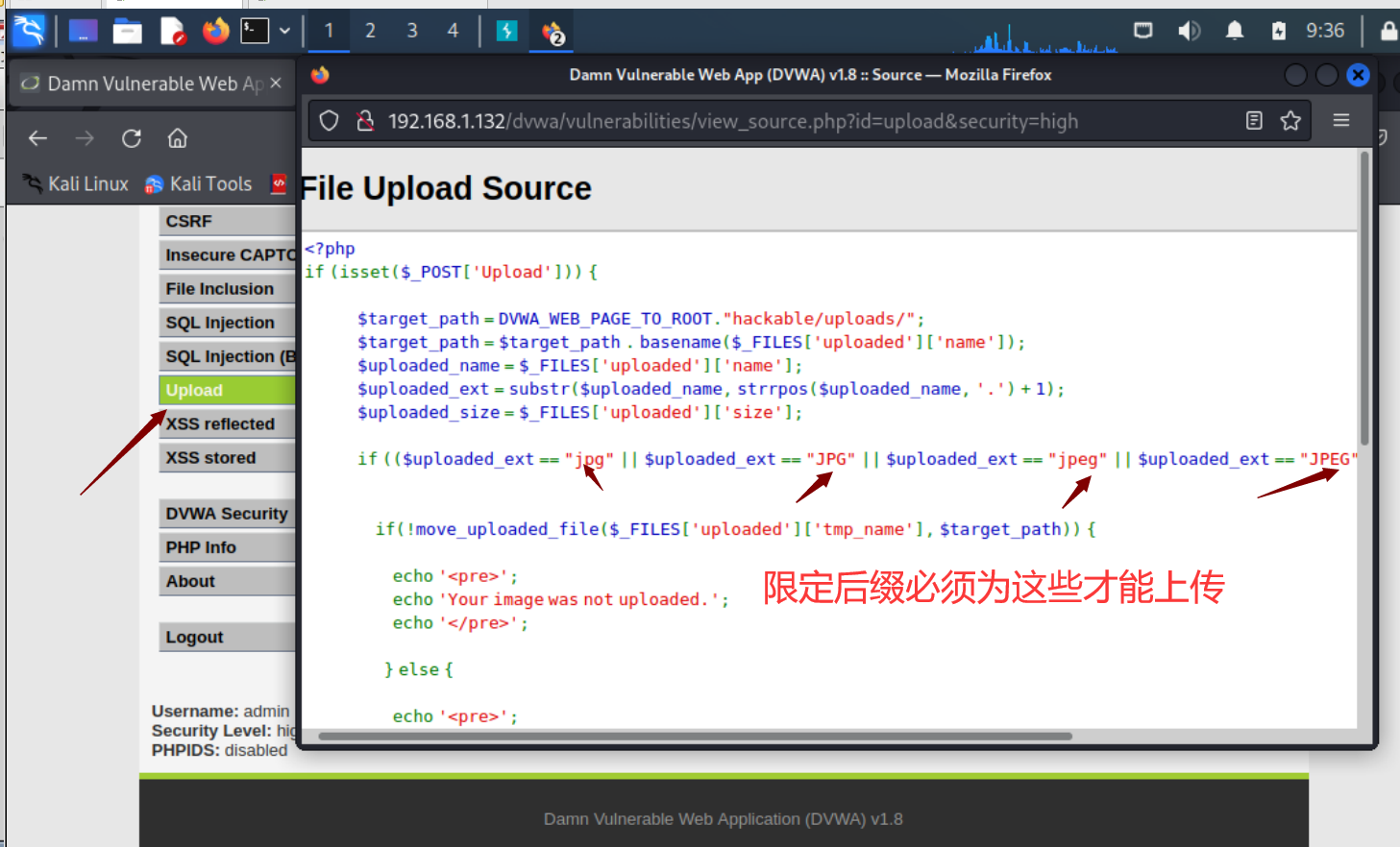Viewport: 1400px width, 847px height.
Task: Click the horizontal scrollbar of the source popup
Action: tap(695, 737)
